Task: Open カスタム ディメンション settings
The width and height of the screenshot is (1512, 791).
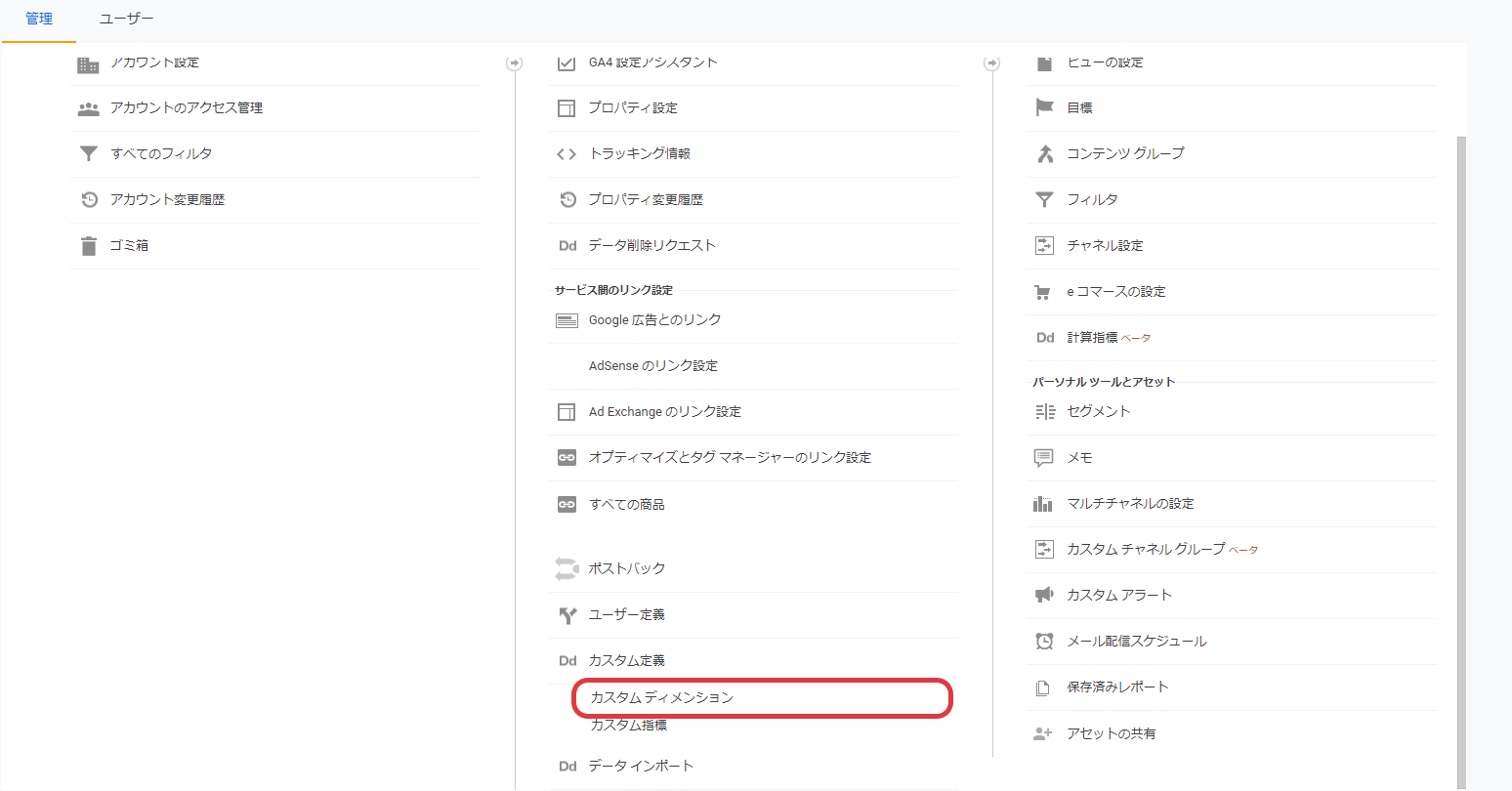Action: pos(661,697)
